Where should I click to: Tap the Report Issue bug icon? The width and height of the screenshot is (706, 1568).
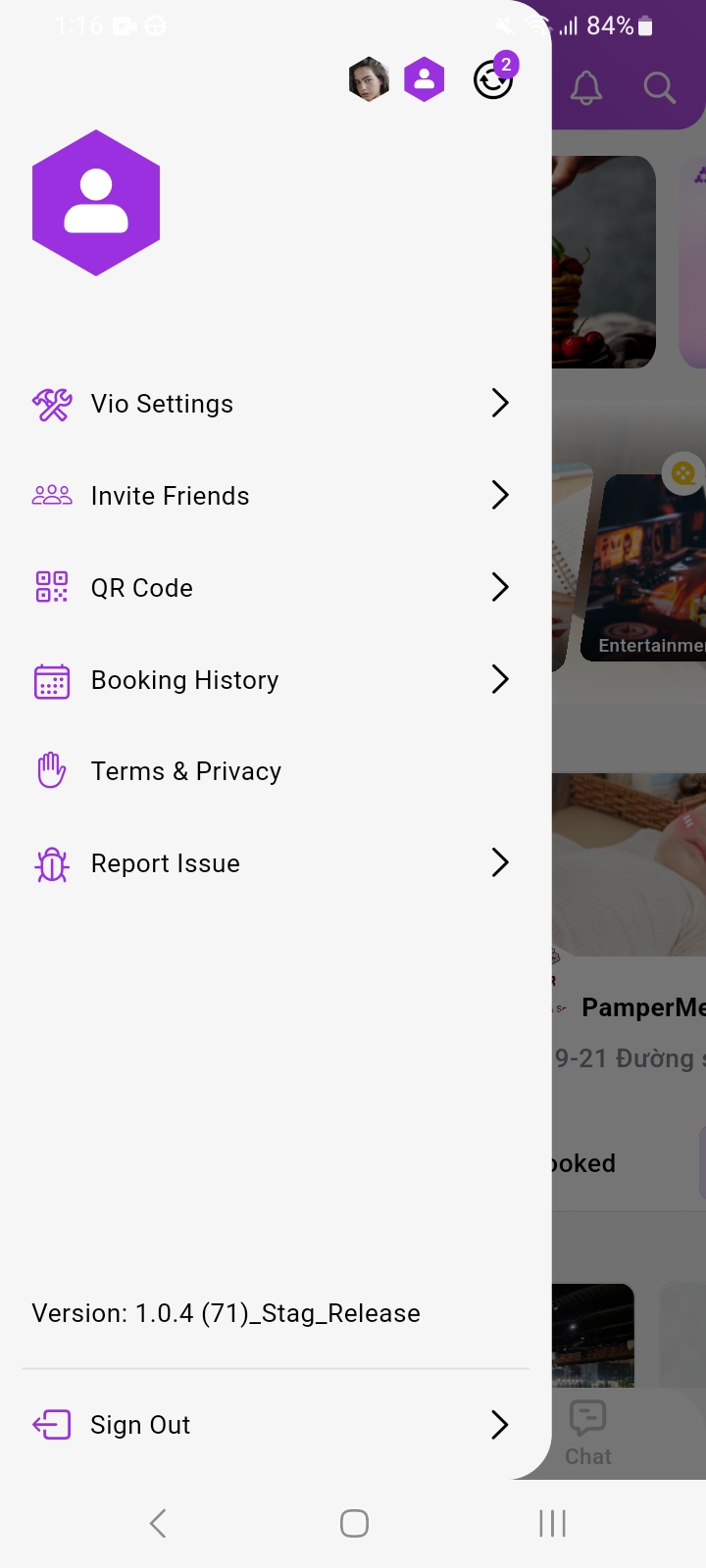pos(52,863)
